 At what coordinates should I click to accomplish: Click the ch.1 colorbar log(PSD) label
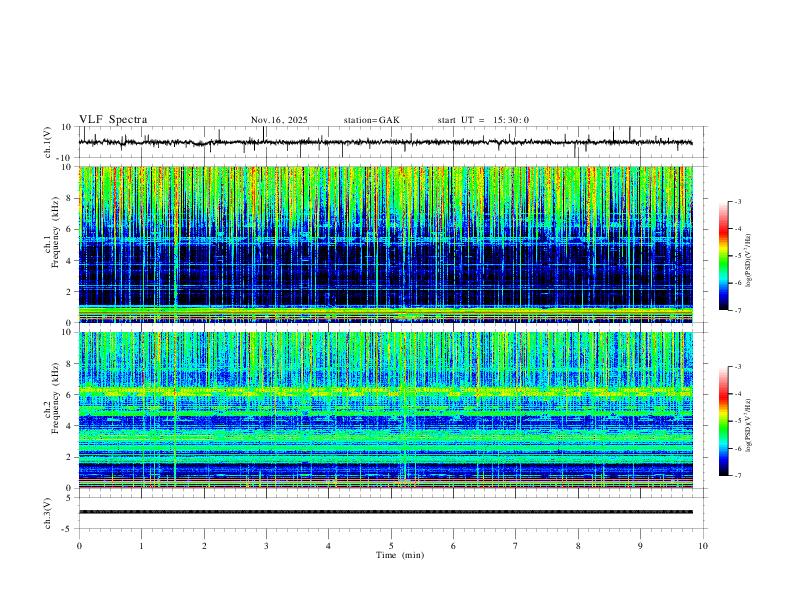[749, 260]
